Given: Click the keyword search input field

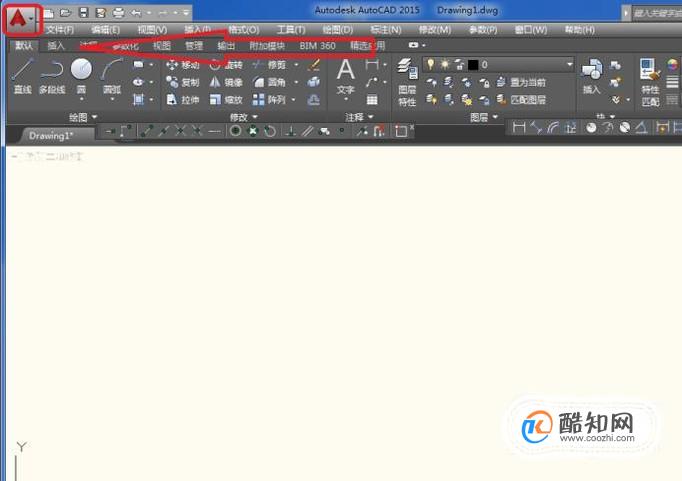Looking at the screenshot, I should (657, 13).
